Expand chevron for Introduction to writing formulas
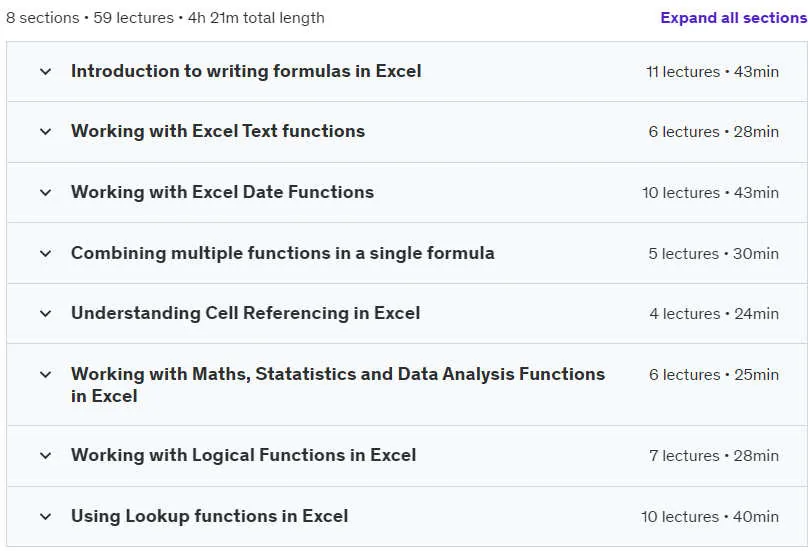The image size is (808, 551). 45,72
